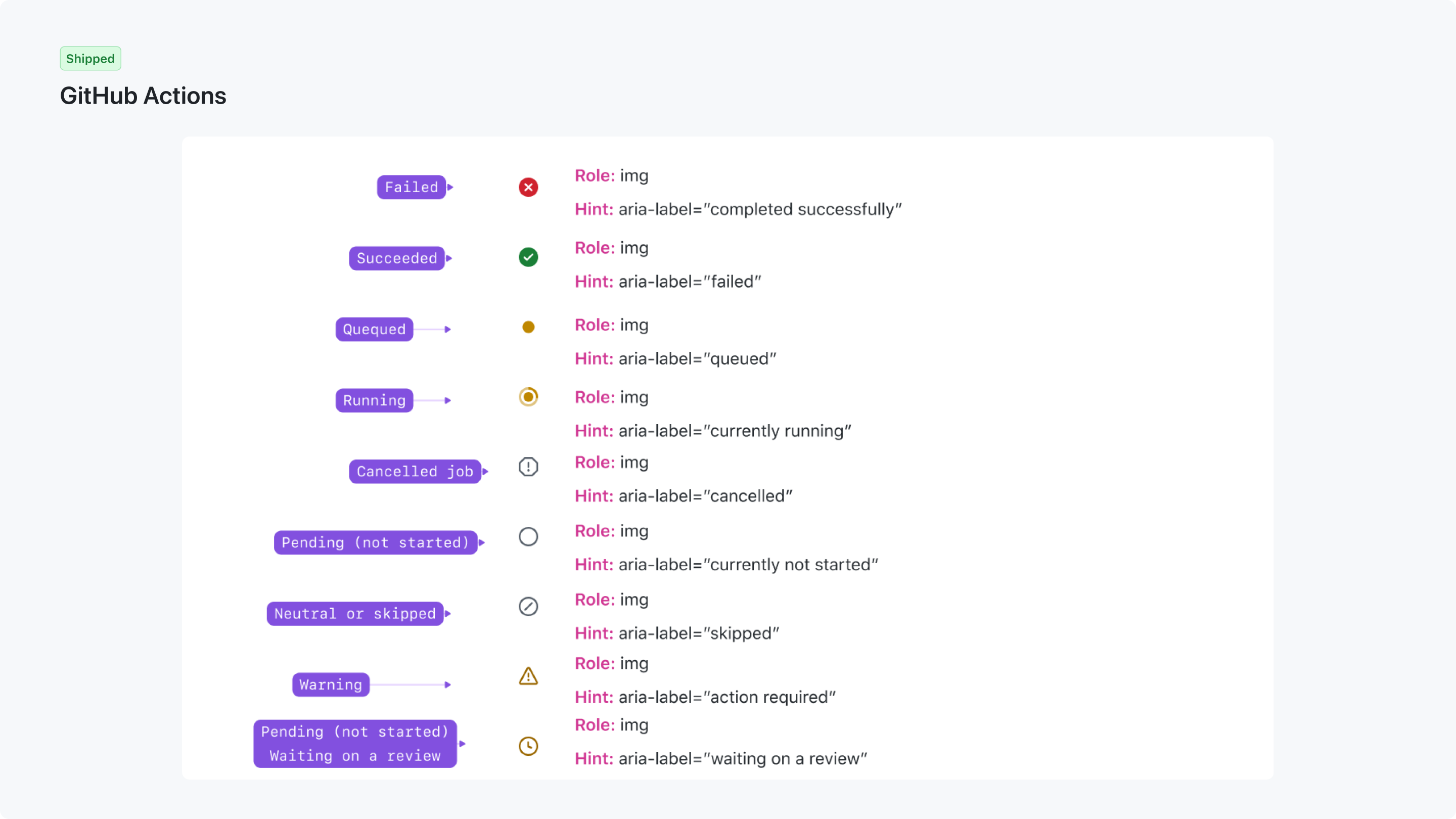Click the empty pending circle icon
Viewport: 1456px width, 819px height.
pyautogui.click(x=528, y=536)
